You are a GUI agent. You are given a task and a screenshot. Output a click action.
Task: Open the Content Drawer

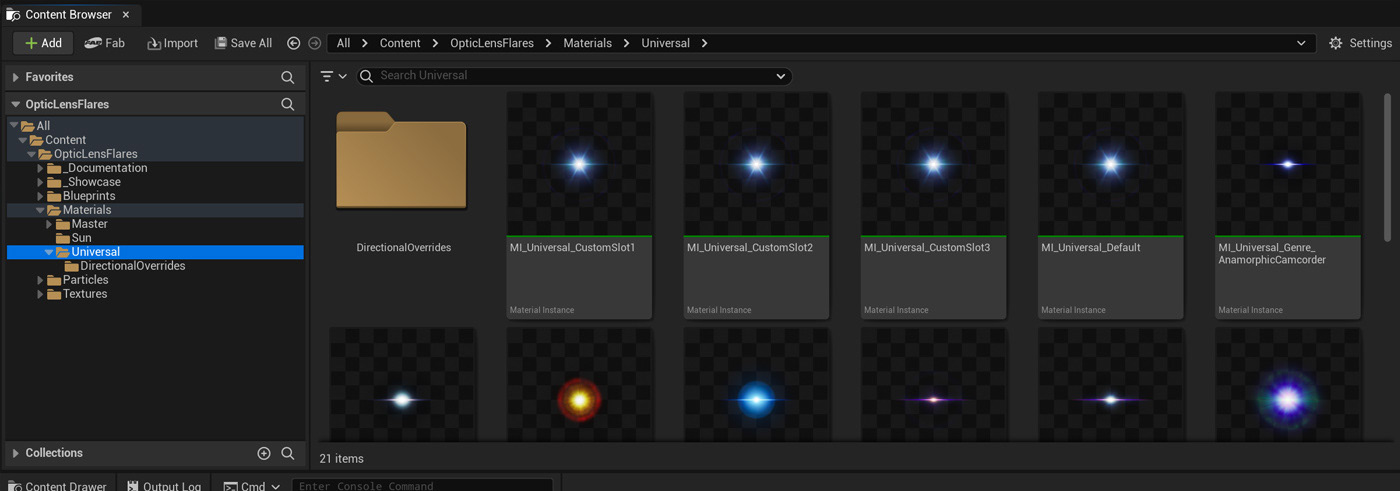point(58,485)
